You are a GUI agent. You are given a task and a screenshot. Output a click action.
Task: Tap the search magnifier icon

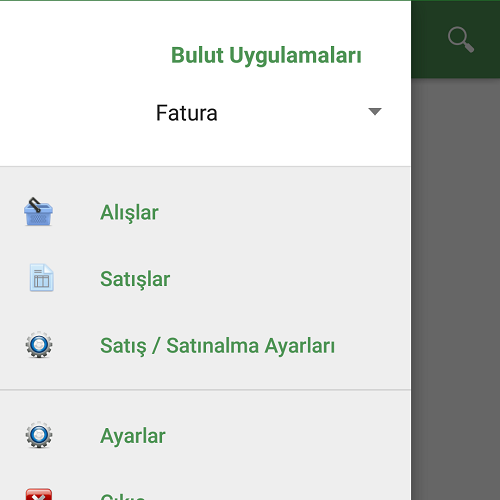(x=461, y=39)
